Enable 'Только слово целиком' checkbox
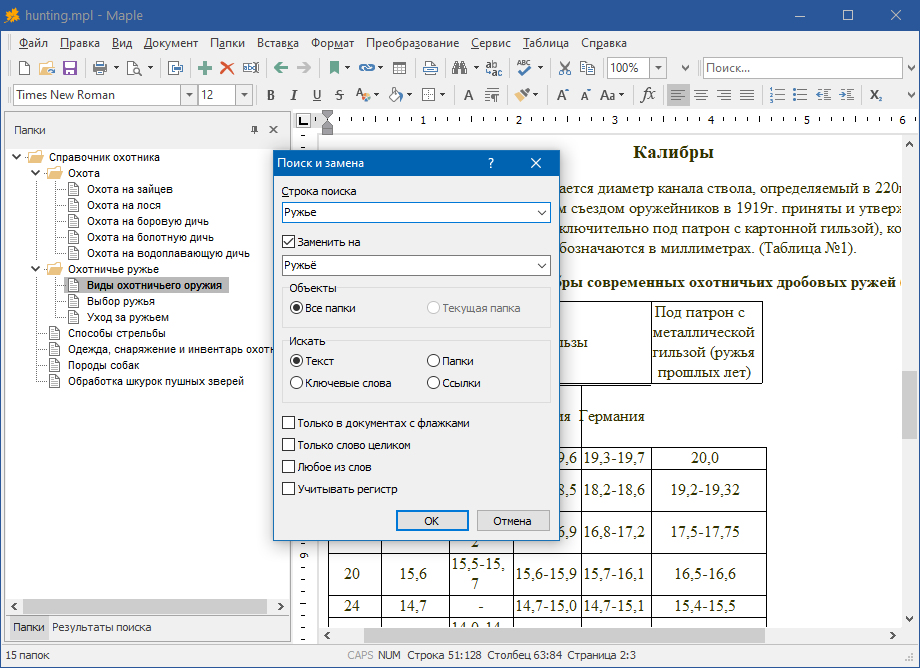Screen dimensions: 920x668 coord(289,445)
